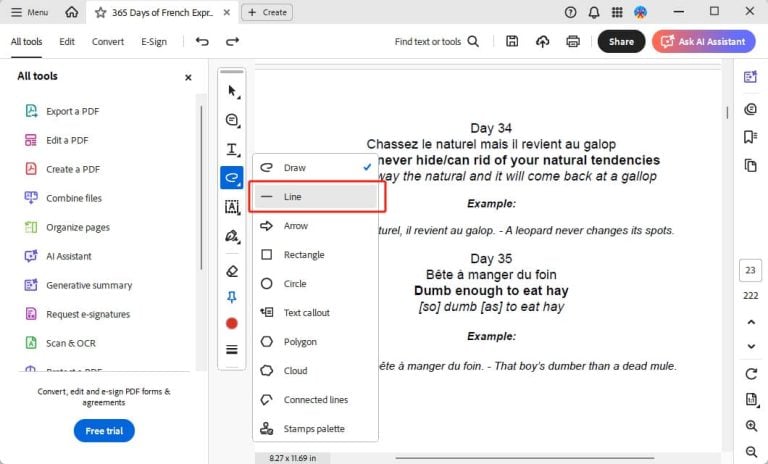Select the arrow selection tool
Viewport: 768px width, 464px height.
pos(232,91)
